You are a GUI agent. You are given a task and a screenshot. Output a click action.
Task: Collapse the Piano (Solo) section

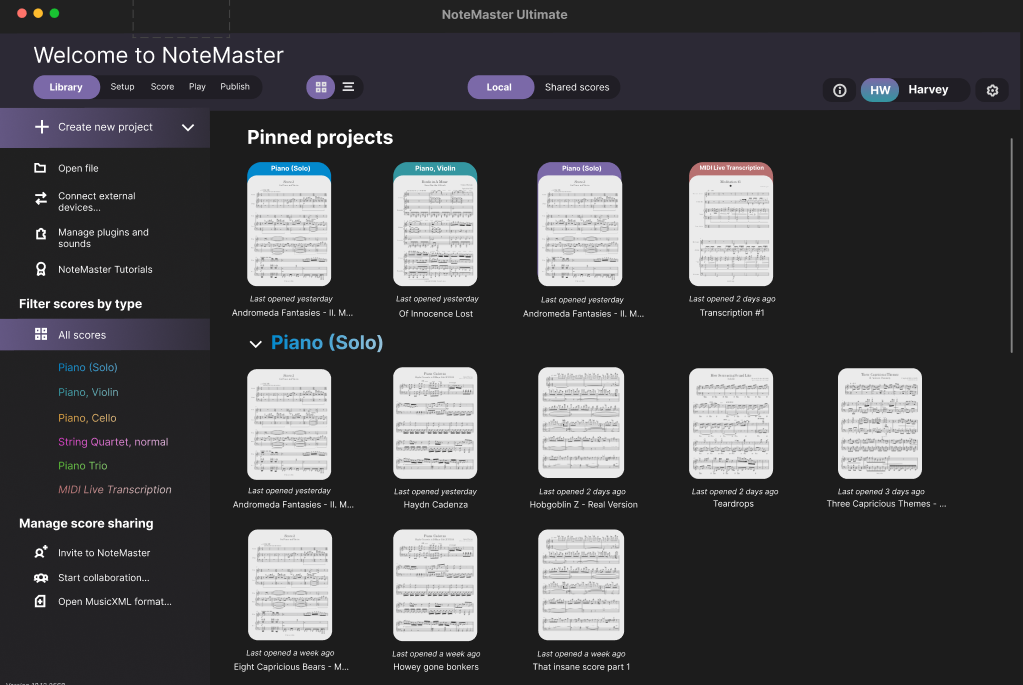pyautogui.click(x=255, y=344)
